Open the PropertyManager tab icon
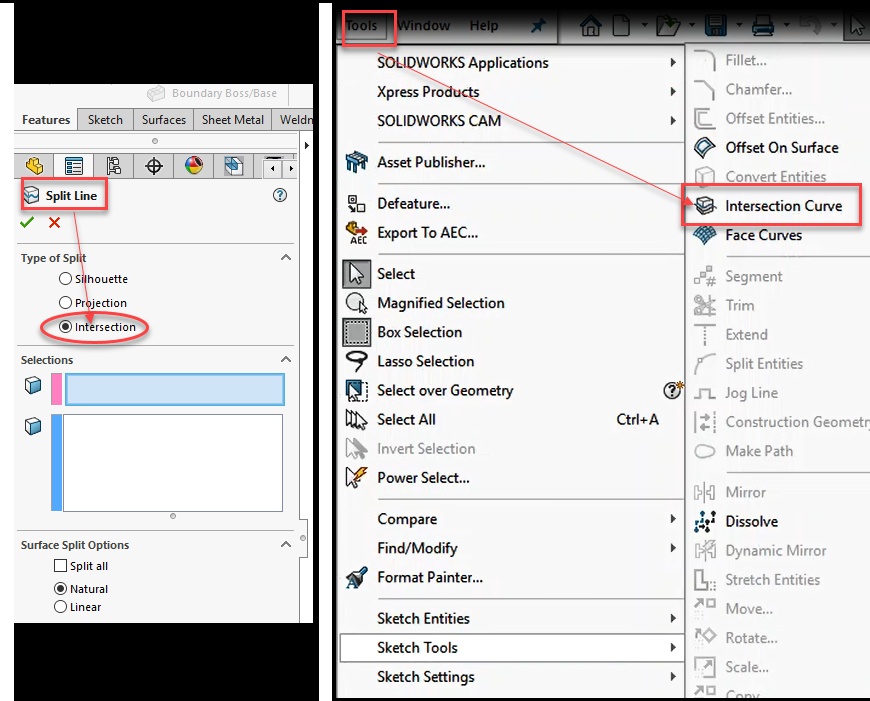This screenshot has width=870, height=701. 74,166
